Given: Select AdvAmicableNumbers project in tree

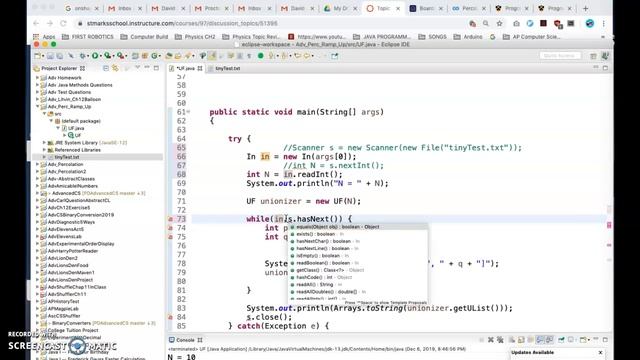Looking at the screenshot, I should coord(73,186).
